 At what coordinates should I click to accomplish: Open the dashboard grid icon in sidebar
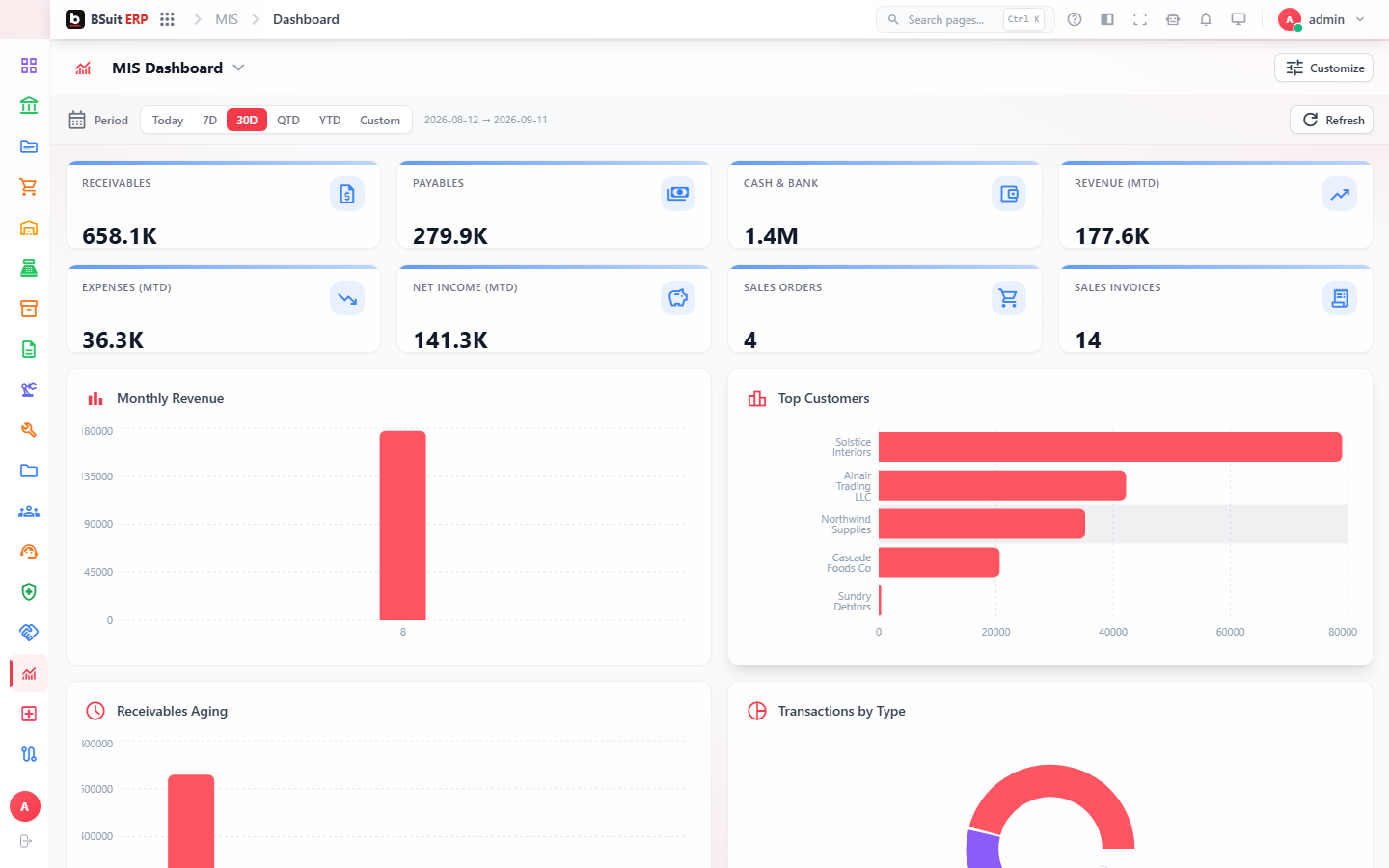pos(29,66)
